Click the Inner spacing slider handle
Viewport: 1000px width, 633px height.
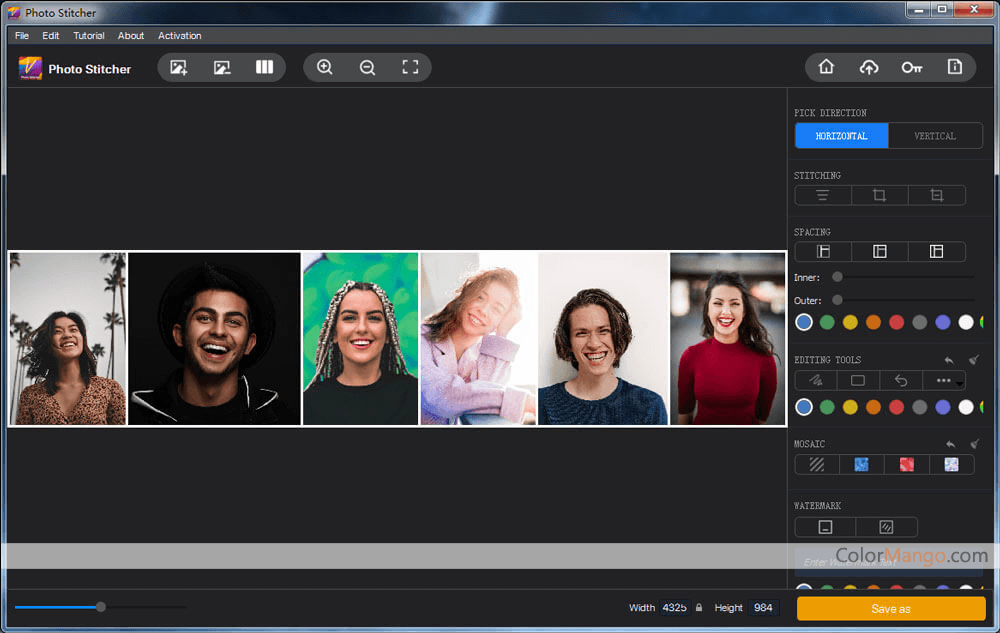point(837,277)
